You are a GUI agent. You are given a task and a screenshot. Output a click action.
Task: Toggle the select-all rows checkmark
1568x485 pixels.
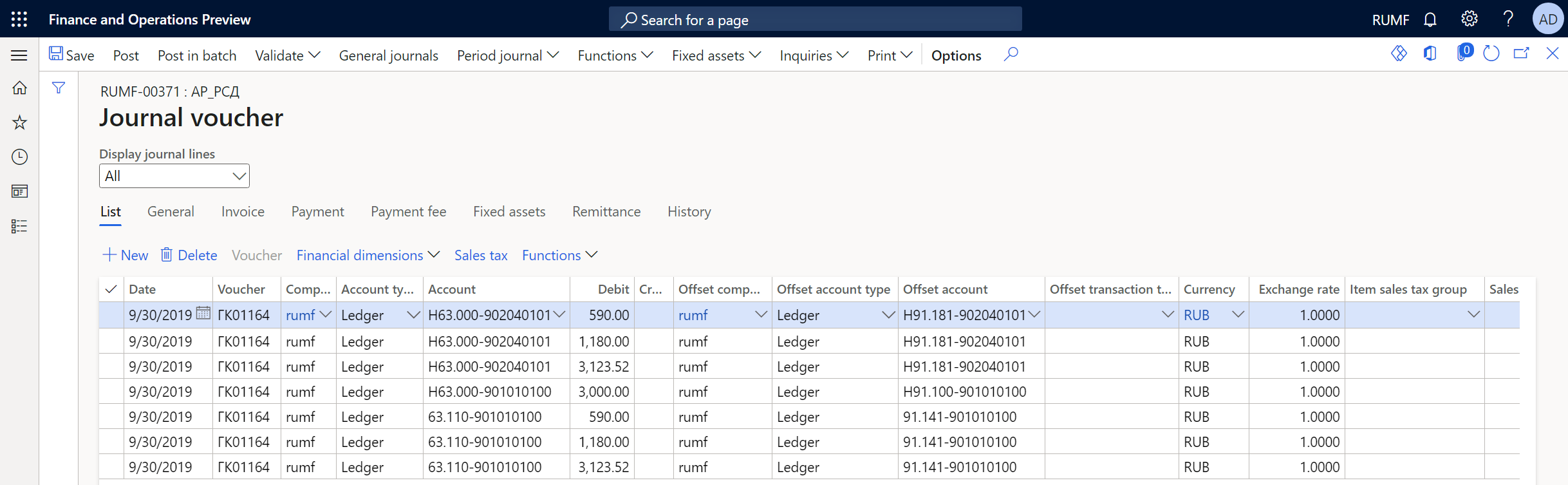pyautogui.click(x=111, y=289)
